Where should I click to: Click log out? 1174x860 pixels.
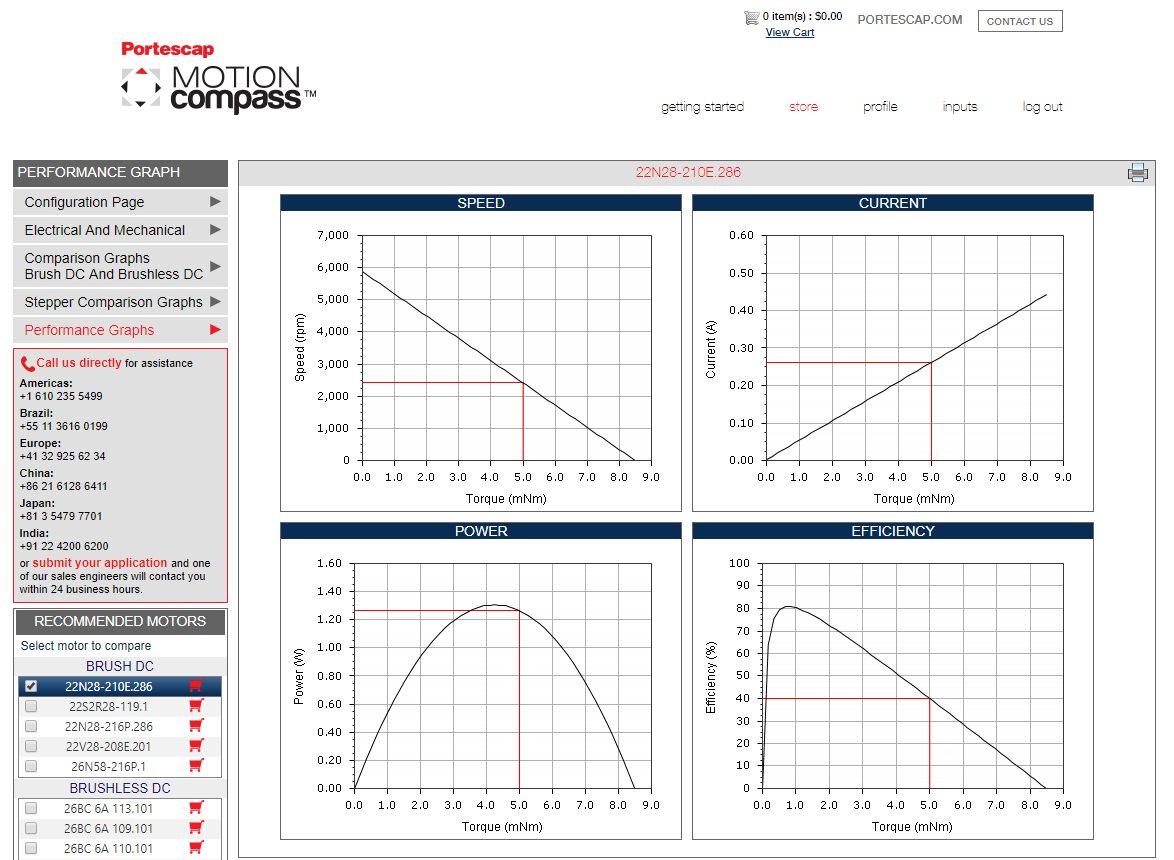point(1042,107)
